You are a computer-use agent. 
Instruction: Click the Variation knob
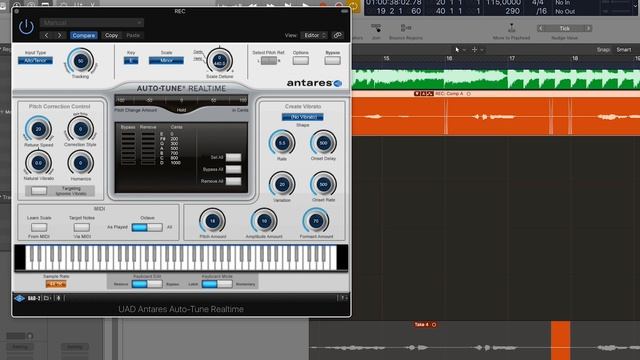tap(282, 184)
